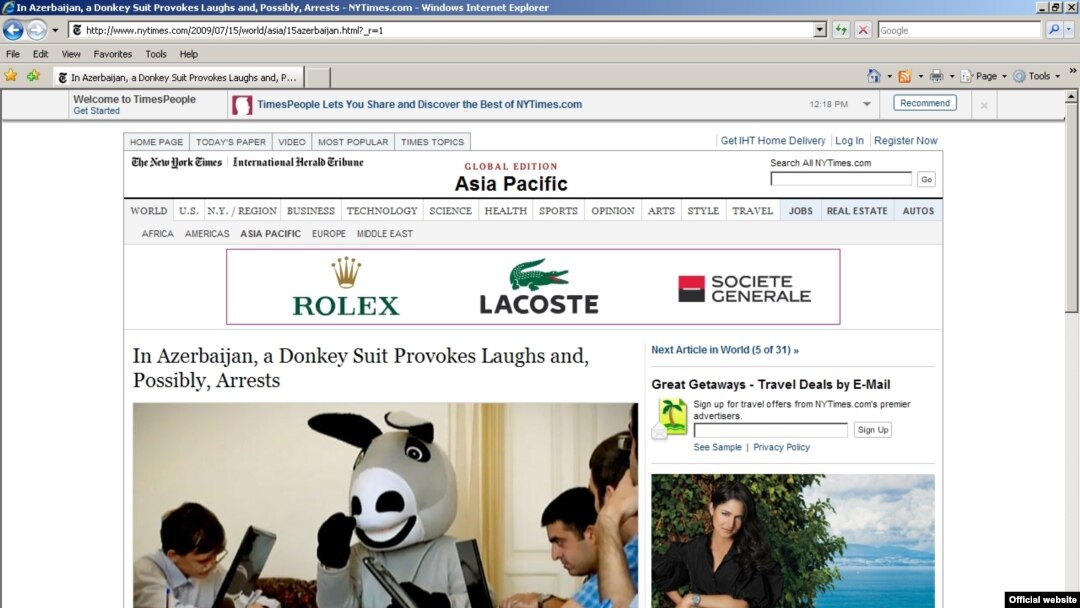Click the Print icon in toolbar
The height and width of the screenshot is (608, 1080).
(936, 76)
